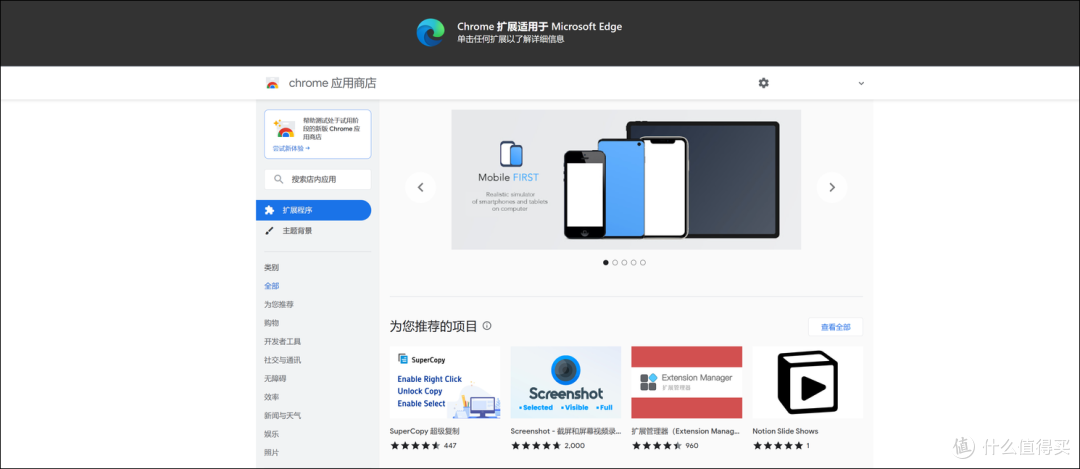Choose the 社交与通讯 category
Image resolution: width=1080 pixels, height=469 pixels.
[x=282, y=360]
